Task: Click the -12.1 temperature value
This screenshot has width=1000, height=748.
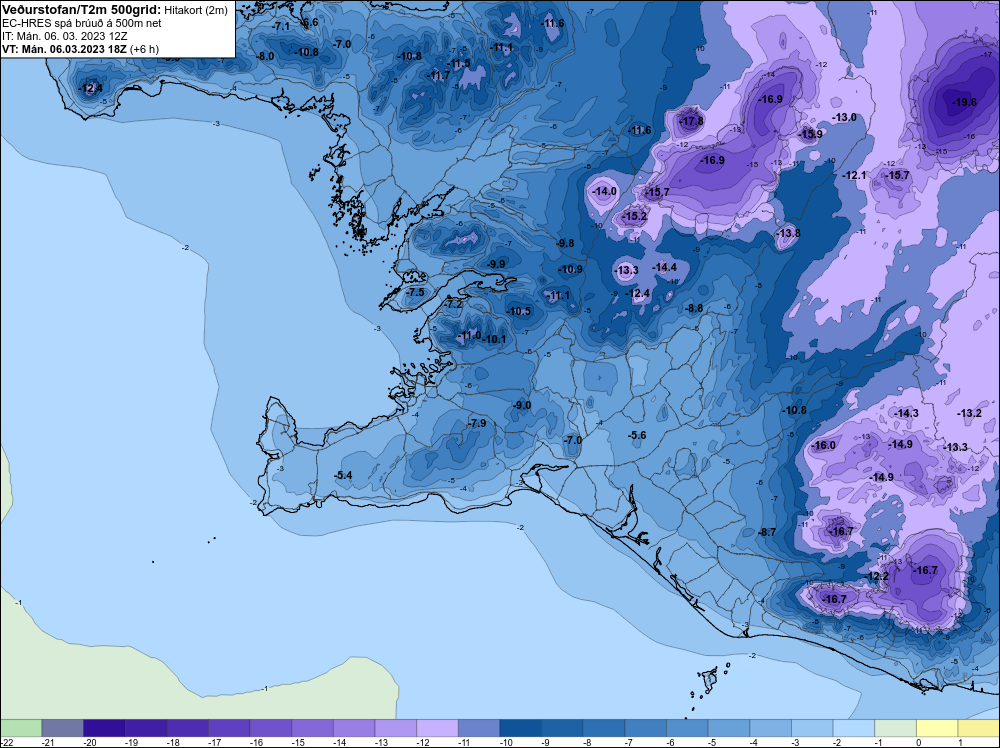Action: pos(854,175)
